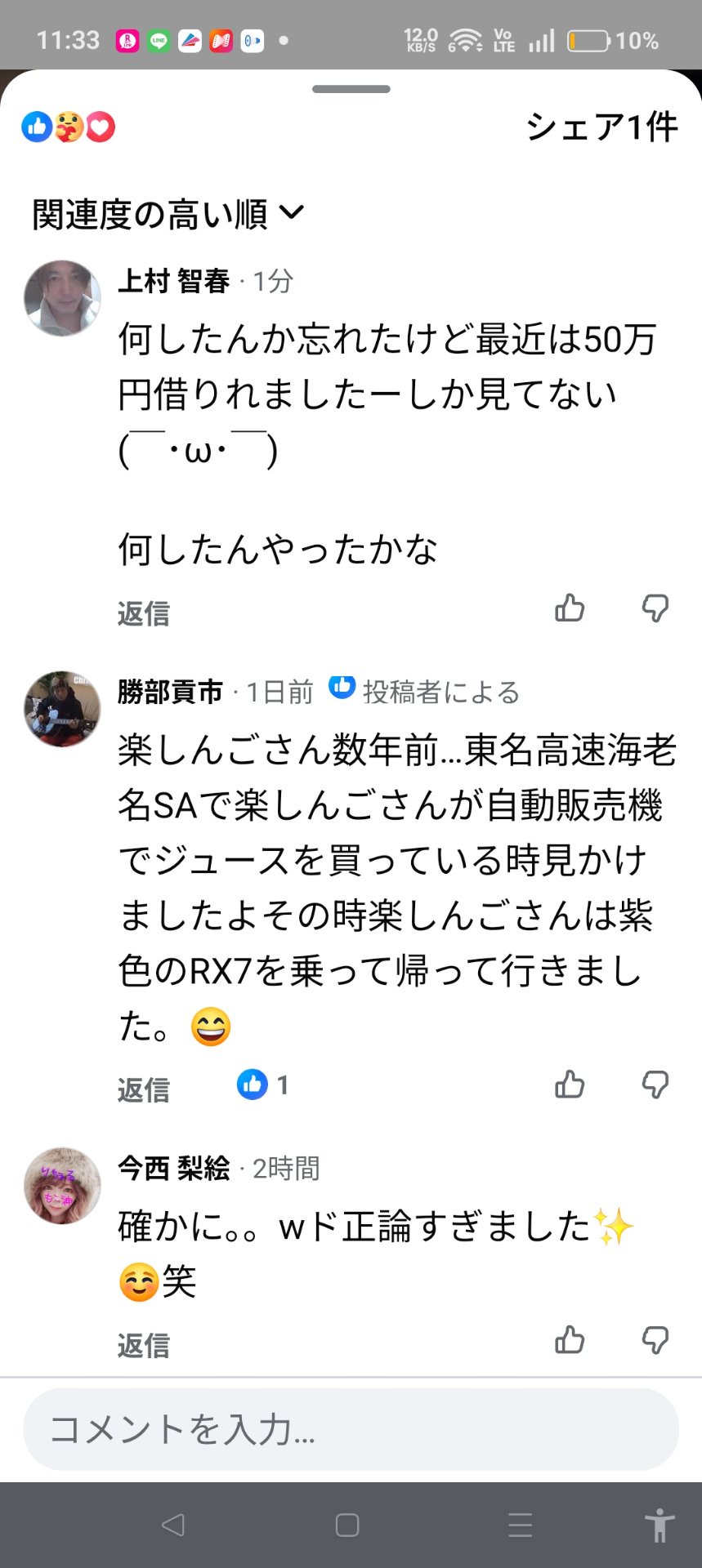Open the accessibility shortcut in navigation bar
702x1568 pixels.
[x=659, y=1525]
